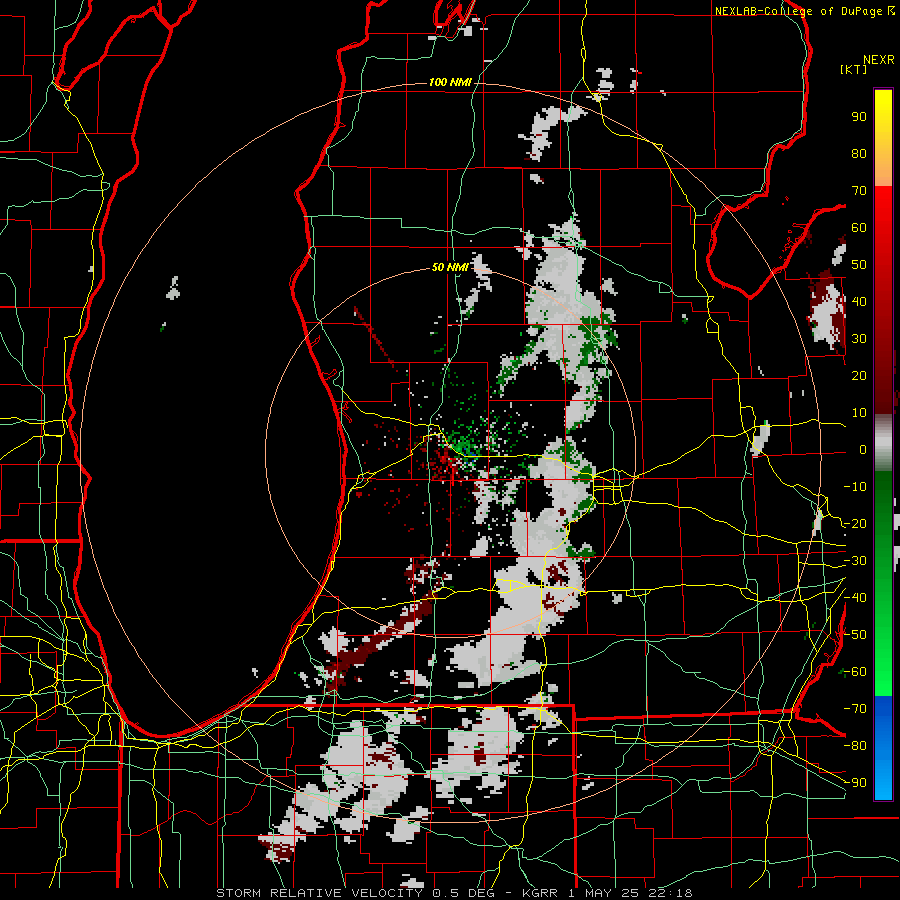The height and width of the screenshot is (900, 900).
Task: Click the KT units label above color scale
Action: click(x=853, y=69)
